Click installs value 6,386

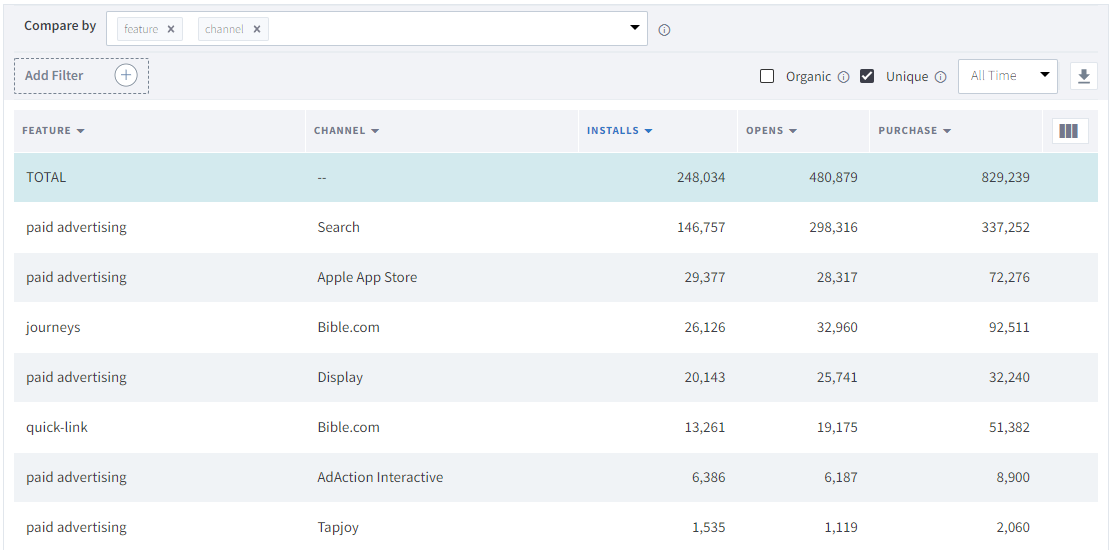[x=708, y=478]
